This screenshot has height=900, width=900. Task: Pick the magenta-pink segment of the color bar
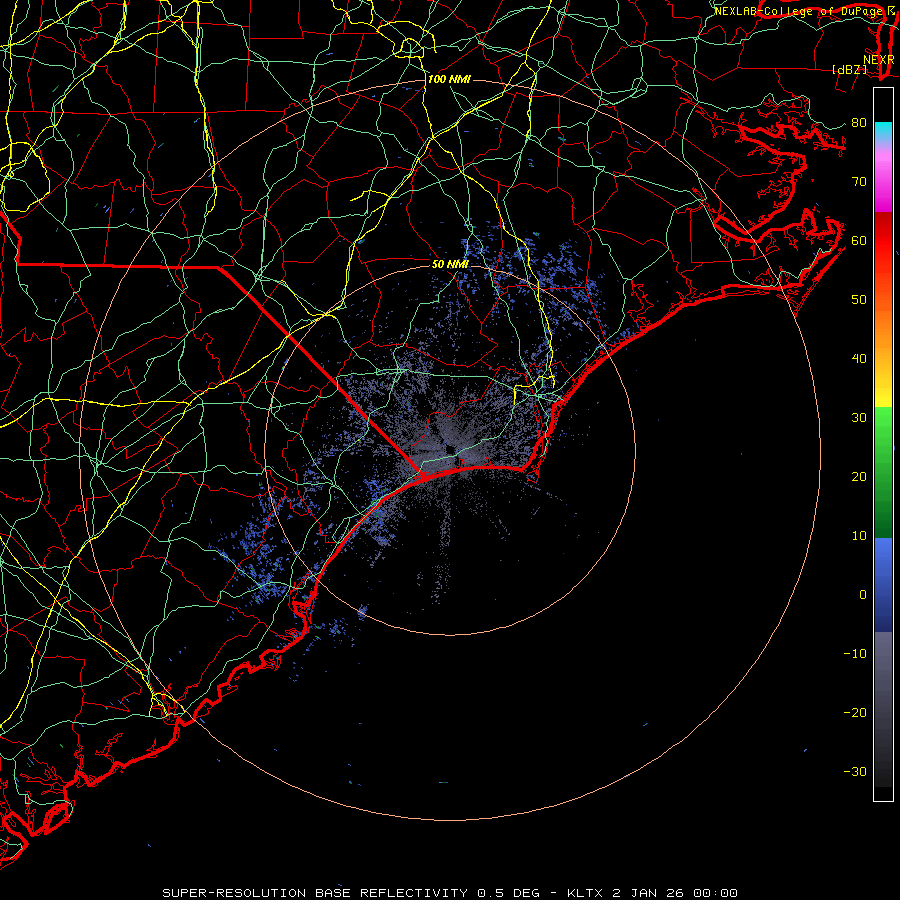883,178
